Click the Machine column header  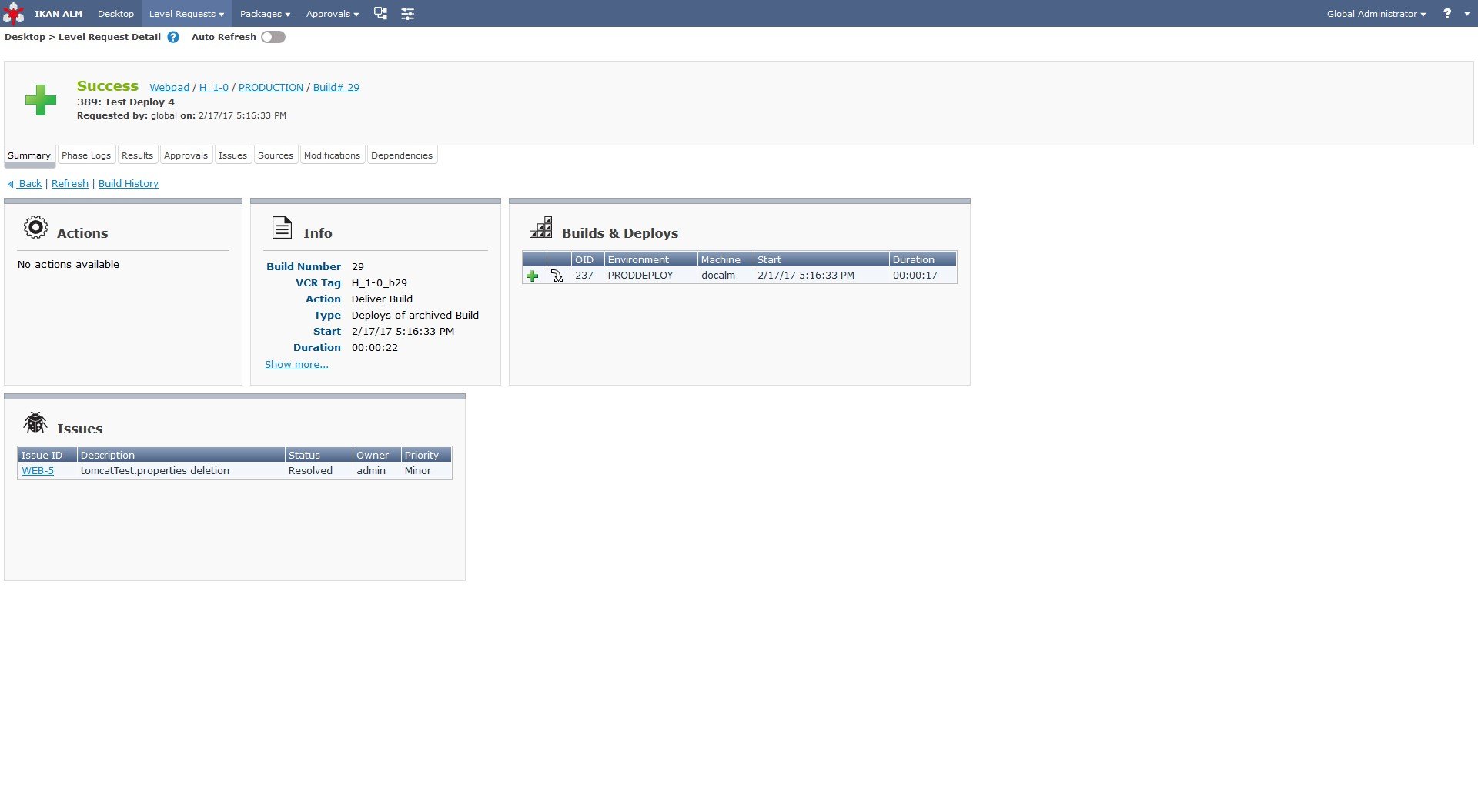(725, 260)
